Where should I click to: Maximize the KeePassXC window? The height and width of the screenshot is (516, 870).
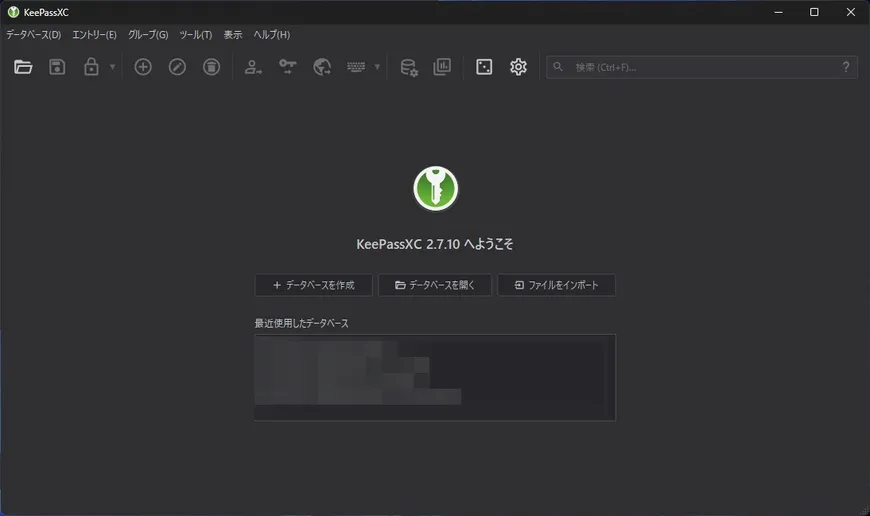click(814, 12)
